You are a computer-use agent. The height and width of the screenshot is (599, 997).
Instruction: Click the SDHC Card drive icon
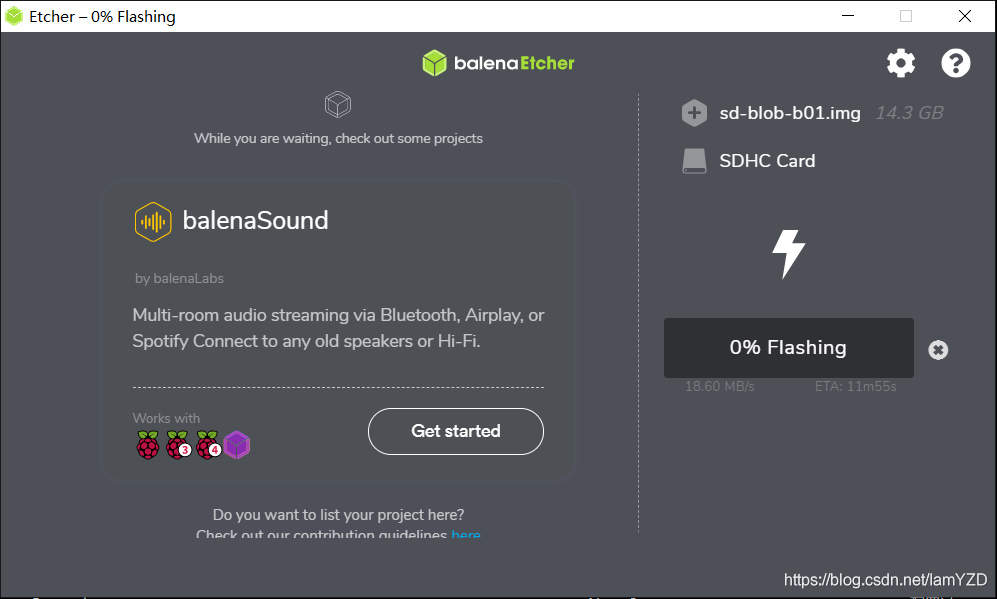click(x=694, y=161)
